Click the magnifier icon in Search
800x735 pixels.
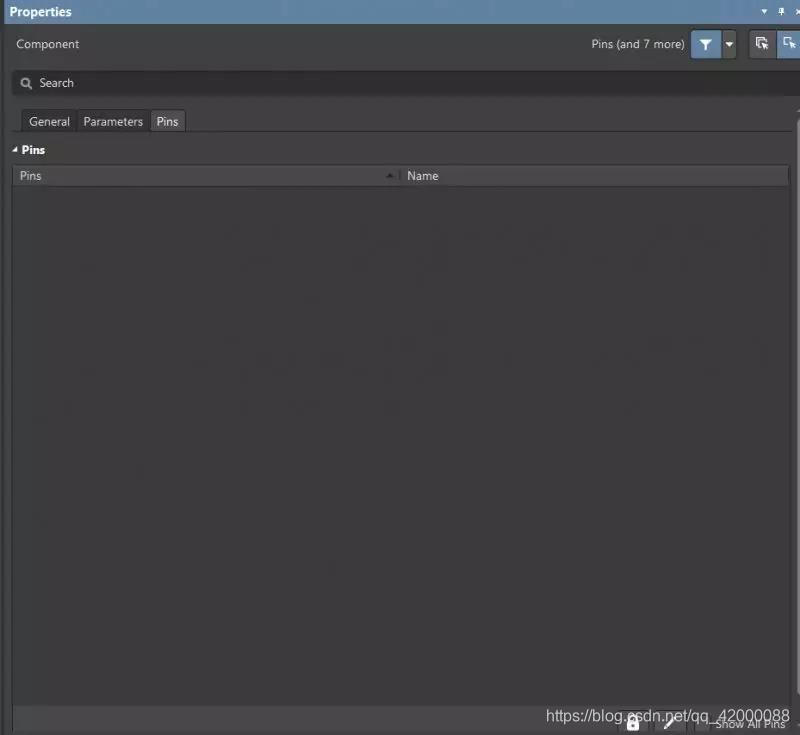click(x=27, y=83)
